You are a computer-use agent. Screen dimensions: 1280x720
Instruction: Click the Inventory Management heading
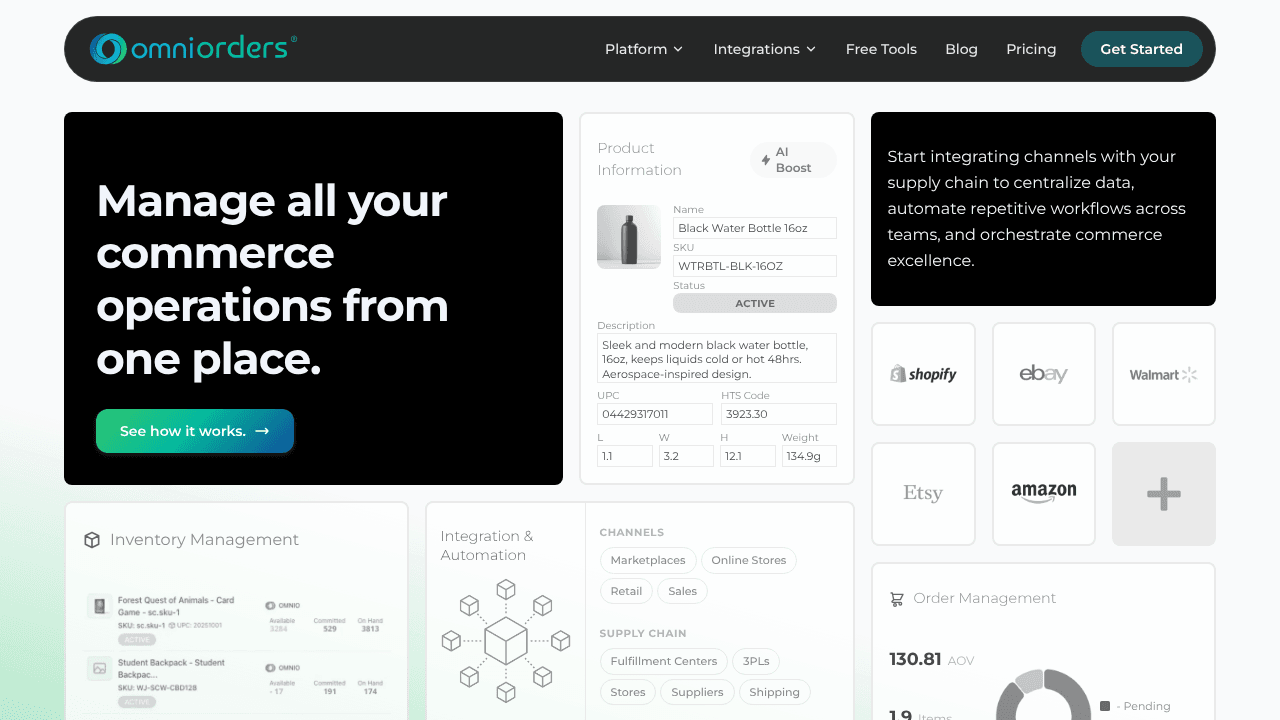pyautogui.click(x=204, y=540)
